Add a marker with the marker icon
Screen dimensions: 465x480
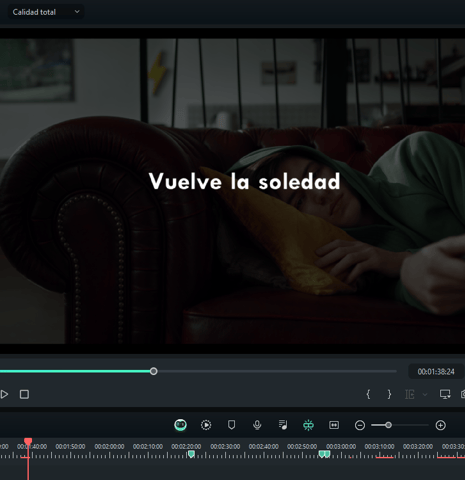[x=231, y=425]
